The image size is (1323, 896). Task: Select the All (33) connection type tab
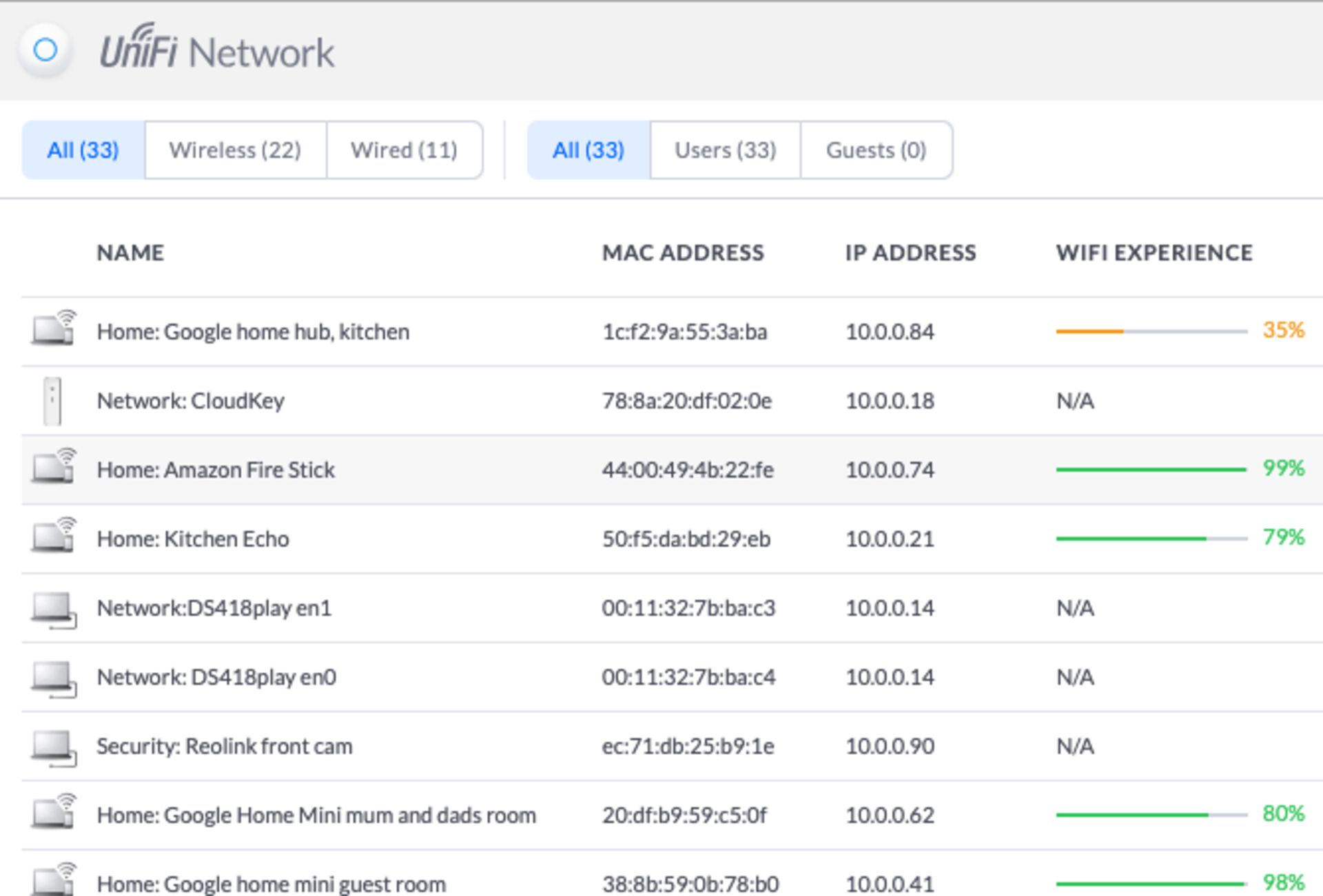(x=83, y=150)
